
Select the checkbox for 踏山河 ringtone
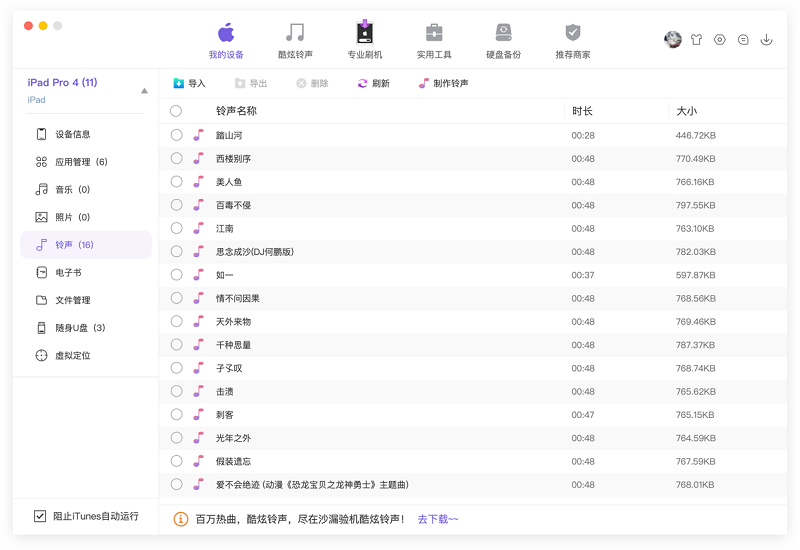click(x=176, y=135)
